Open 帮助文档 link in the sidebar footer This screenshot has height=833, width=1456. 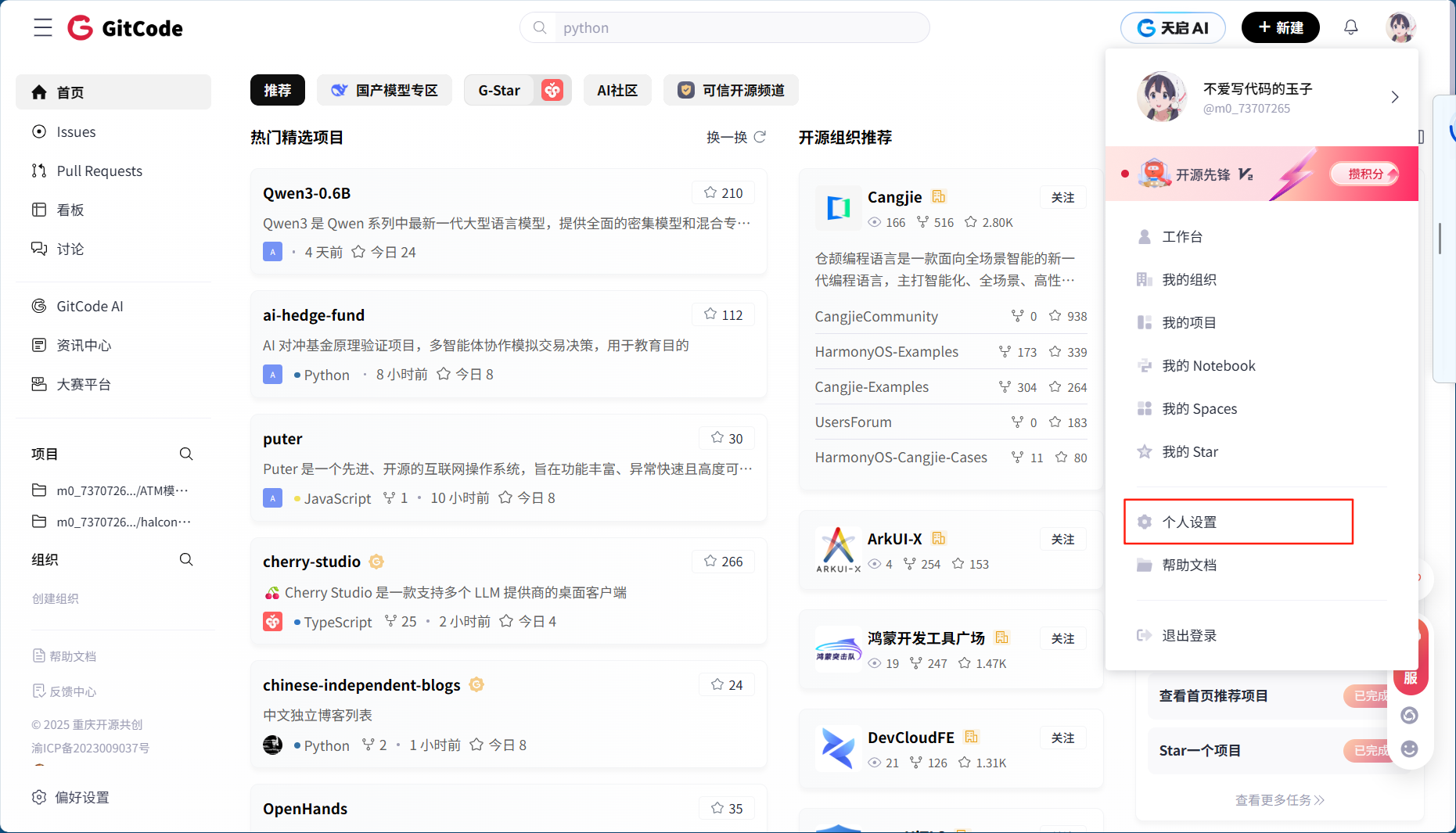click(x=65, y=656)
